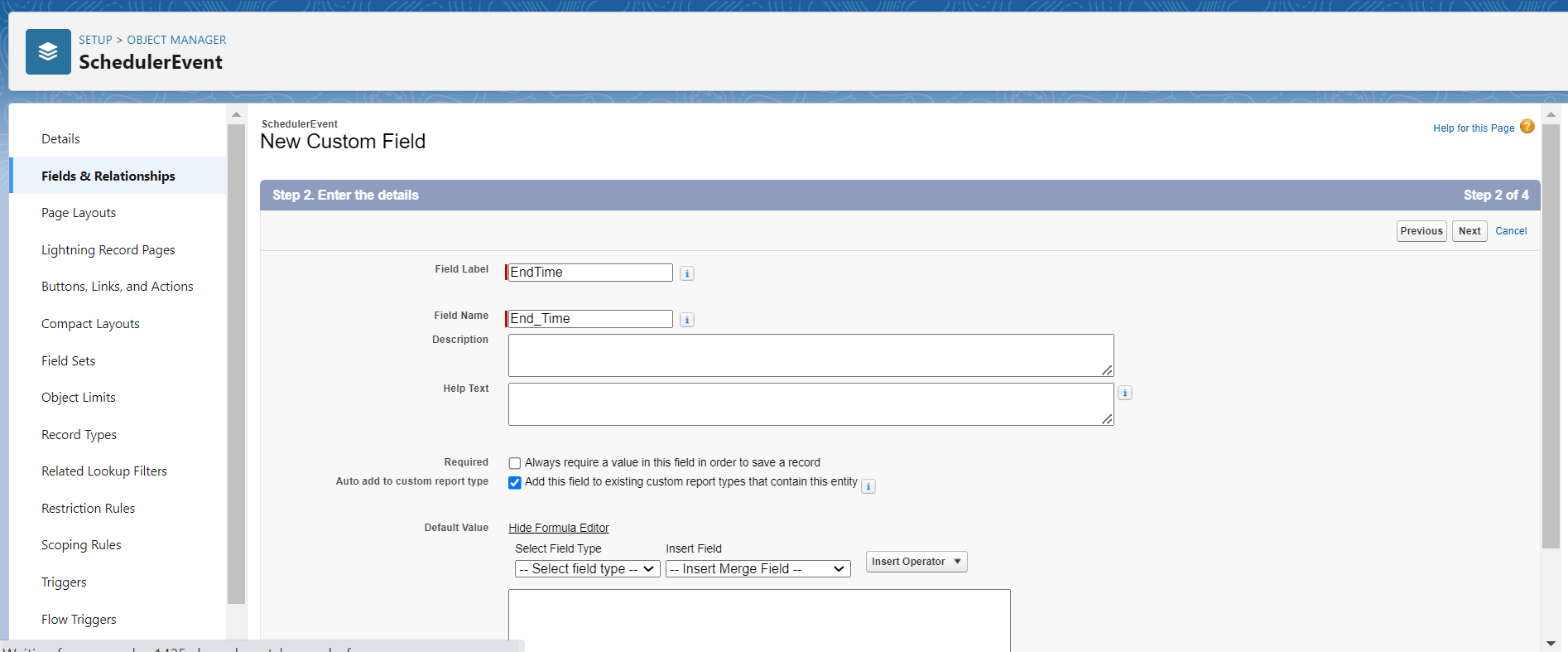The image size is (1568, 652).
Task: Click info icon beside Field Name
Action: [686, 320]
